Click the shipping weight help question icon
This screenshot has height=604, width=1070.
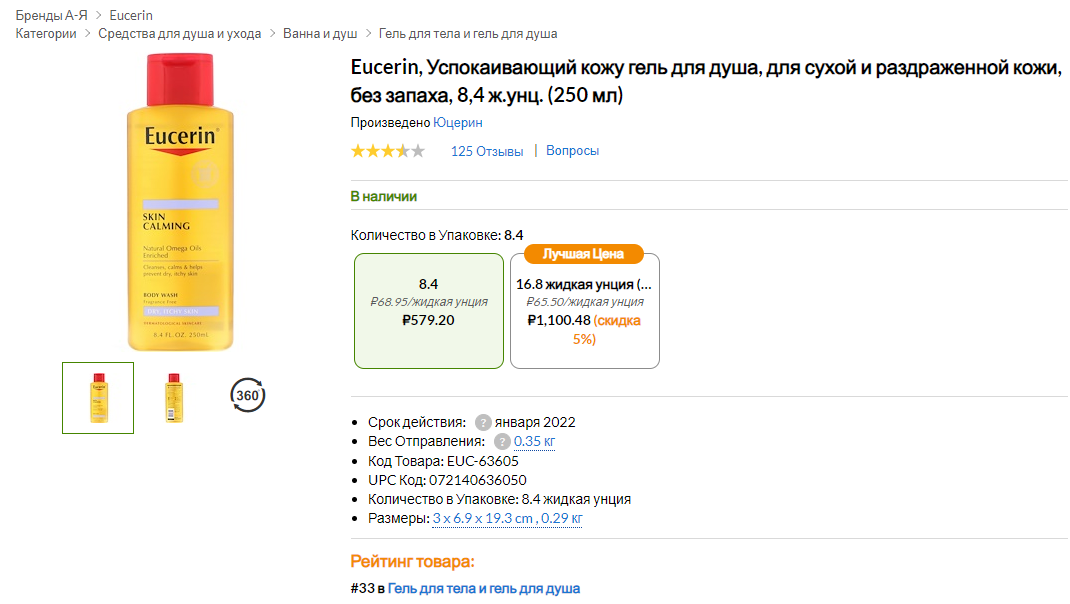502,441
